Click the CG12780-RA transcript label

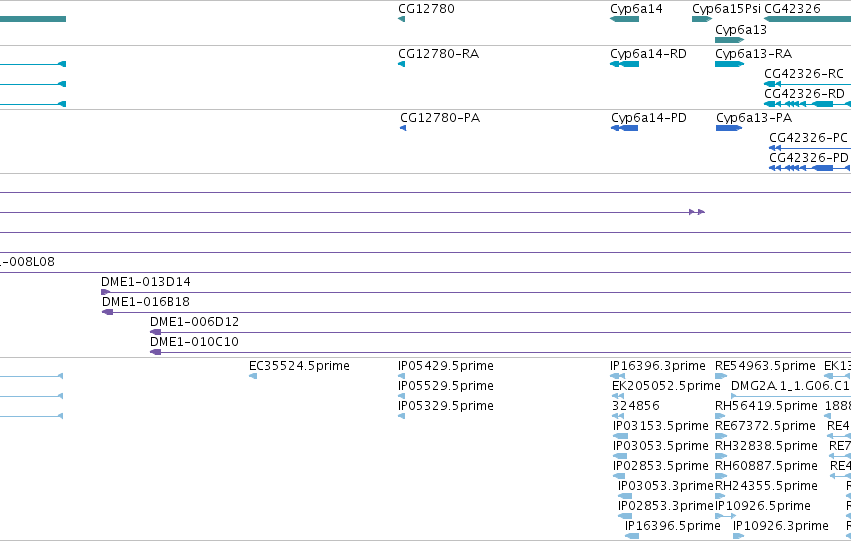[x=439, y=54]
